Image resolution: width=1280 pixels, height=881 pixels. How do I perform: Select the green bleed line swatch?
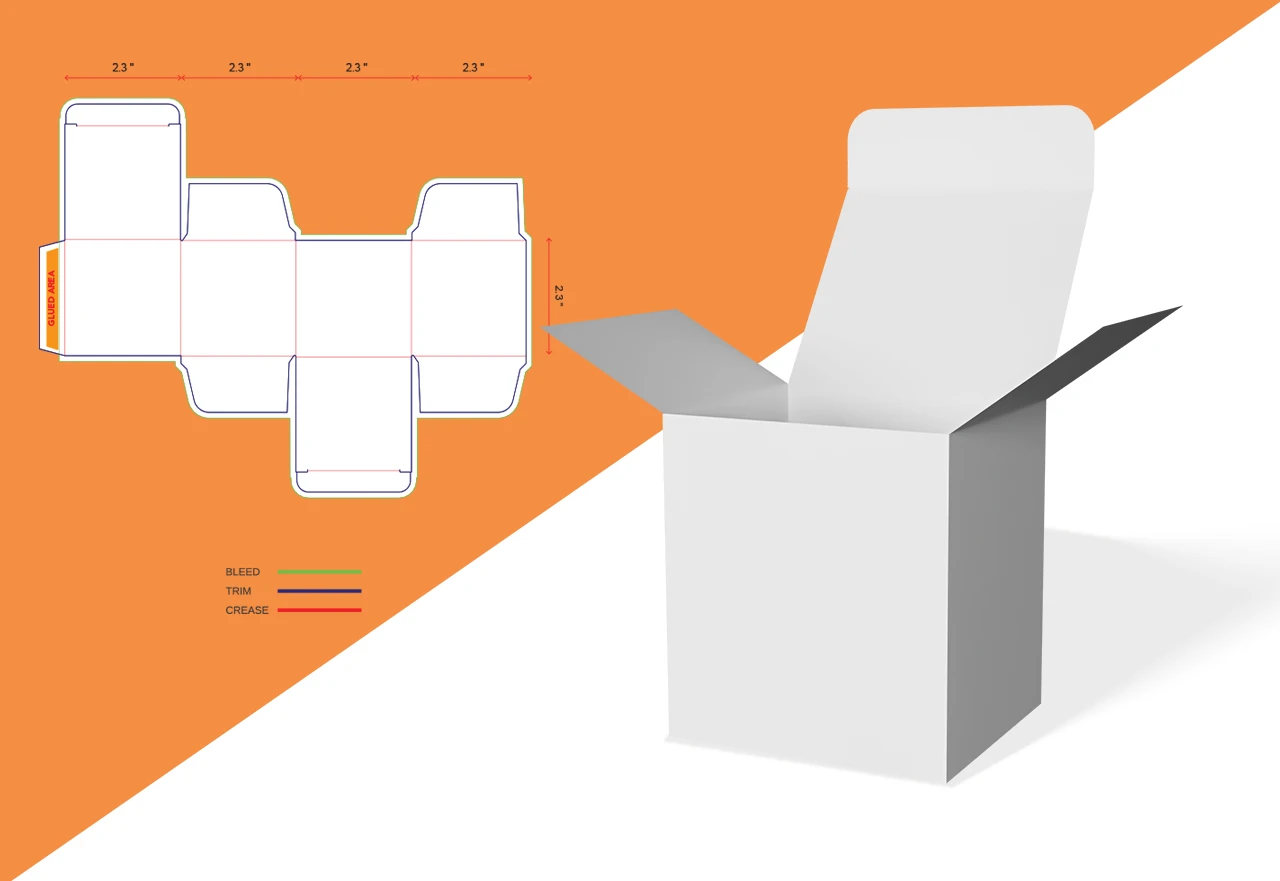pos(319,572)
